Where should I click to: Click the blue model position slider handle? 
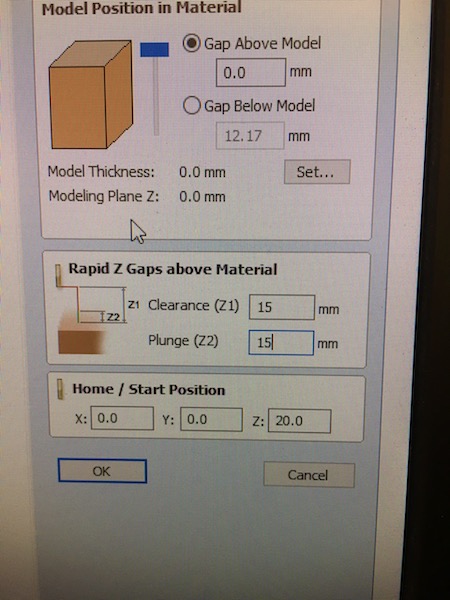pyautogui.click(x=155, y=50)
